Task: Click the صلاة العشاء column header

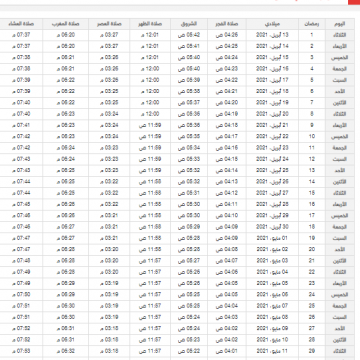Action: click(x=21, y=24)
